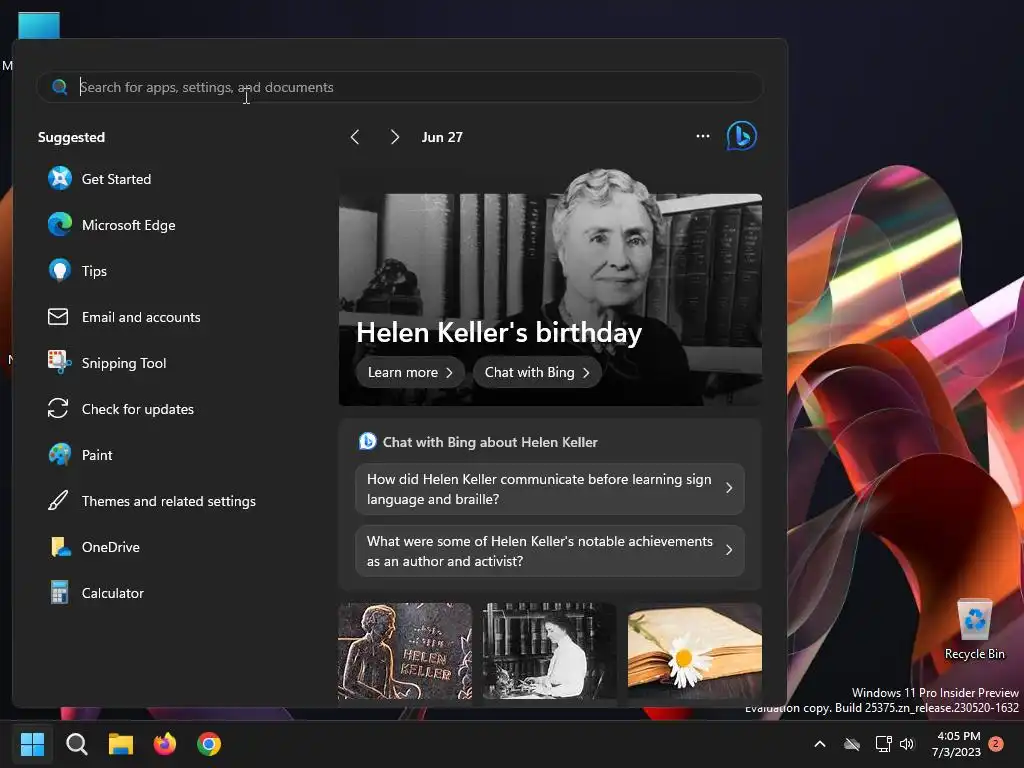
Task: Launch Firefox from the taskbar
Action: pos(165,743)
